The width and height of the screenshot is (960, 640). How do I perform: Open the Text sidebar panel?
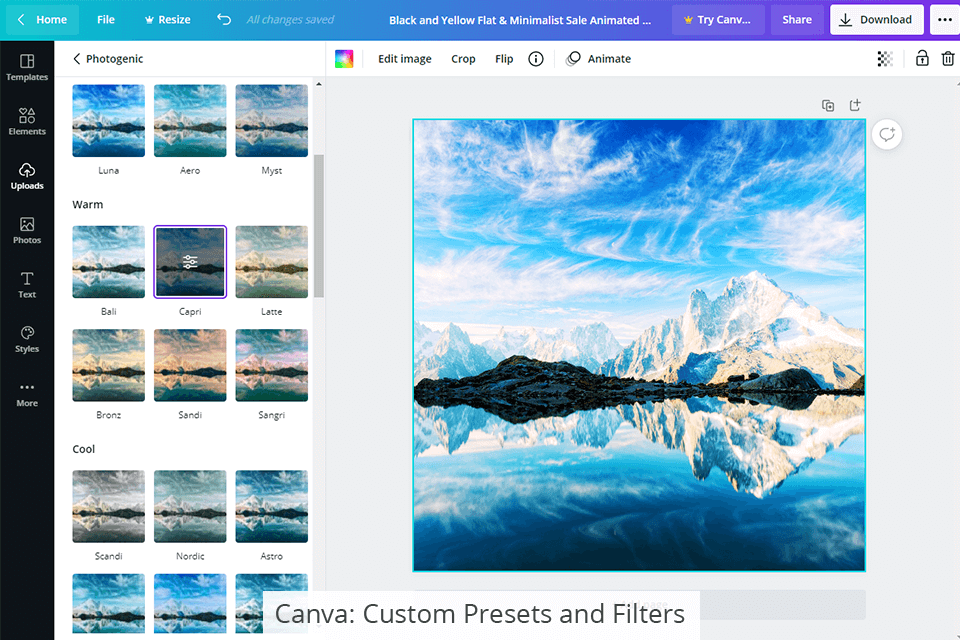pos(27,285)
